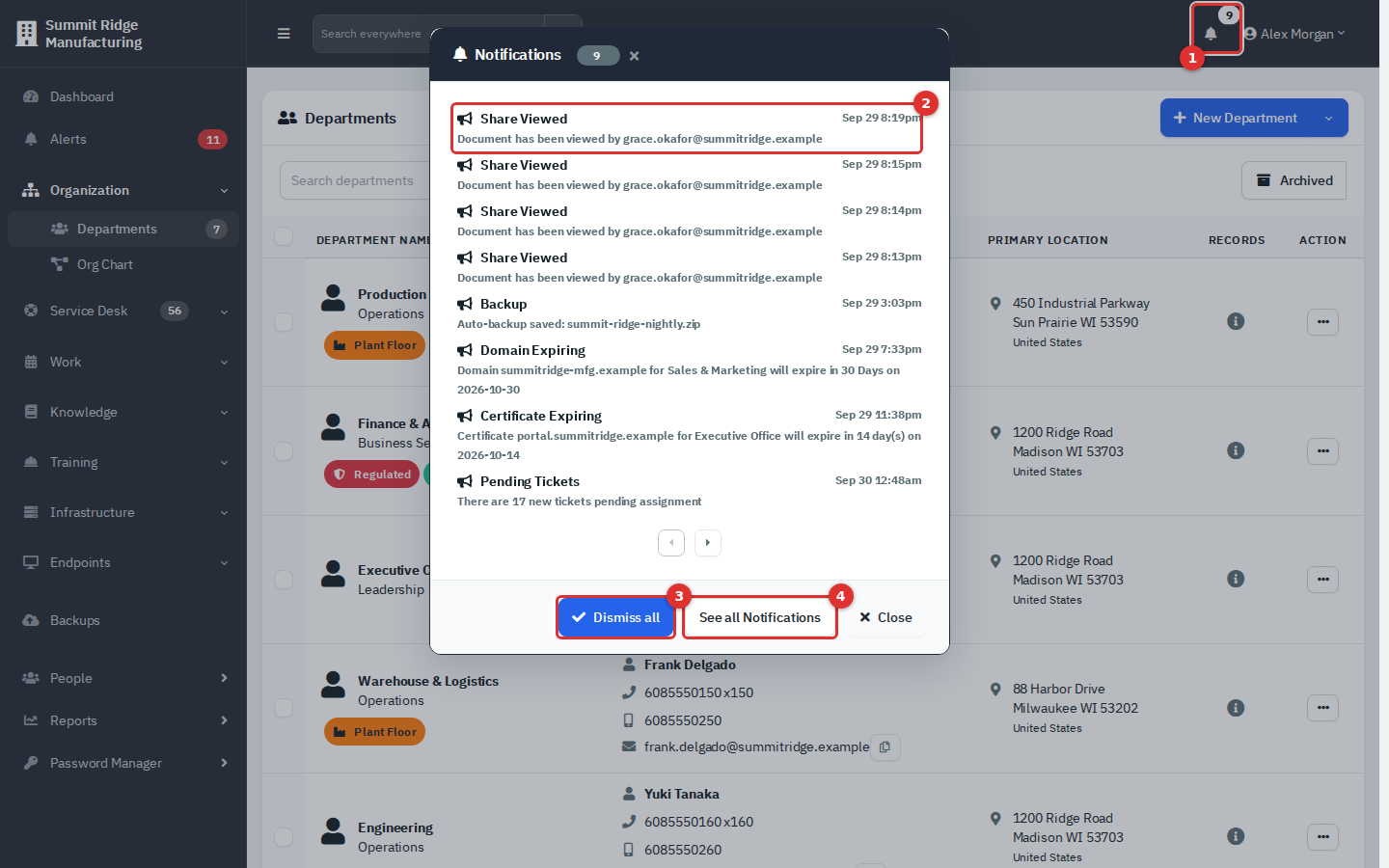Expand the Reports menu
1389x868 pixels.
(x=123, y=720)
